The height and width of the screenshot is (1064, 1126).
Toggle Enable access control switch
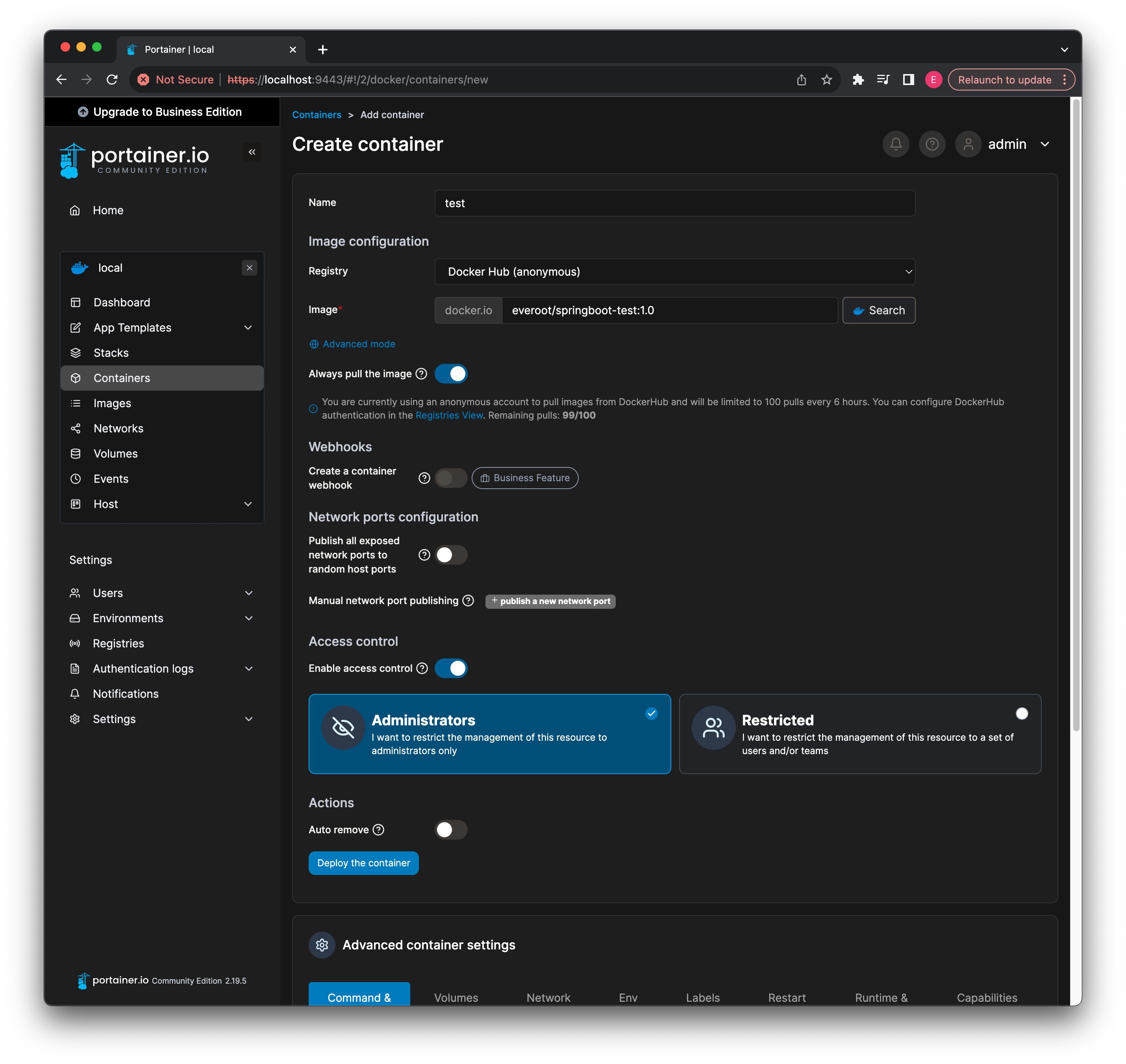point(451,668)
